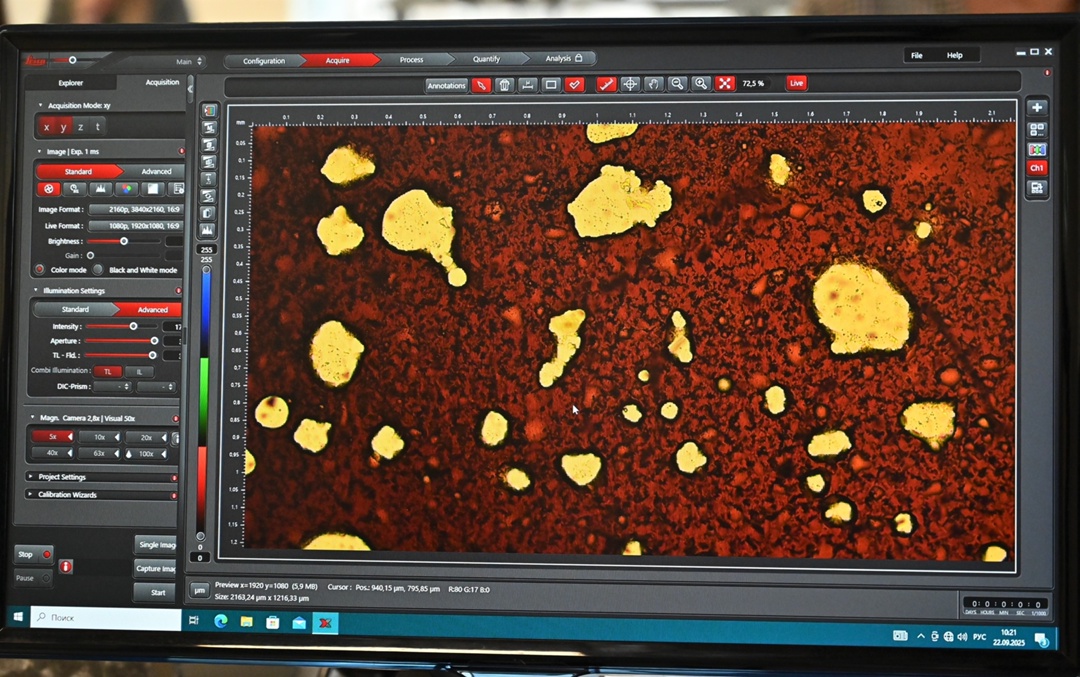This screenshot has height=677, width=1080.
Task: Click the RGB color balance icon
Action: click(x=126, y=188)
